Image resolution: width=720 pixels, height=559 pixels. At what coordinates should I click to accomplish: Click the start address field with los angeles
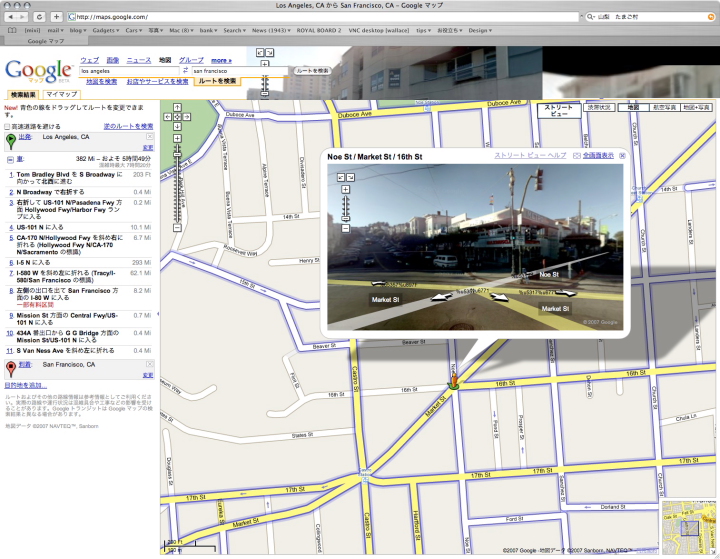point(129,71)
